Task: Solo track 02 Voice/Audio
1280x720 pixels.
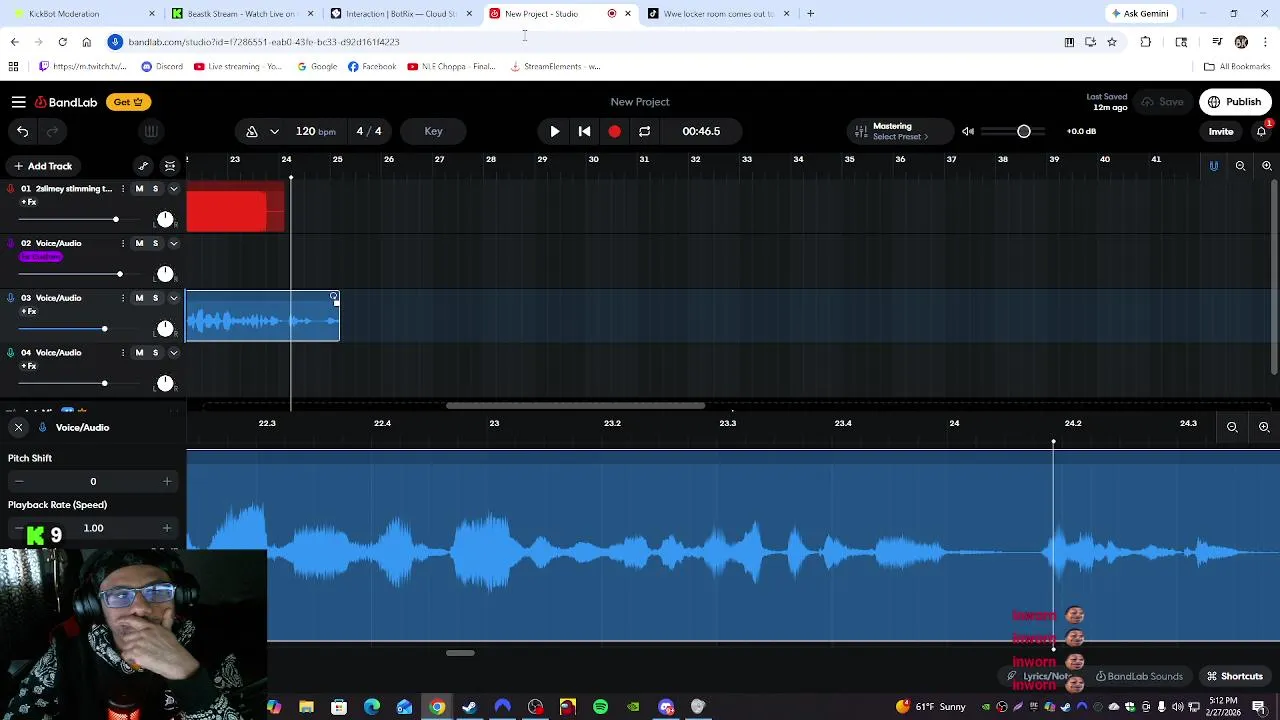Action: 155,243
